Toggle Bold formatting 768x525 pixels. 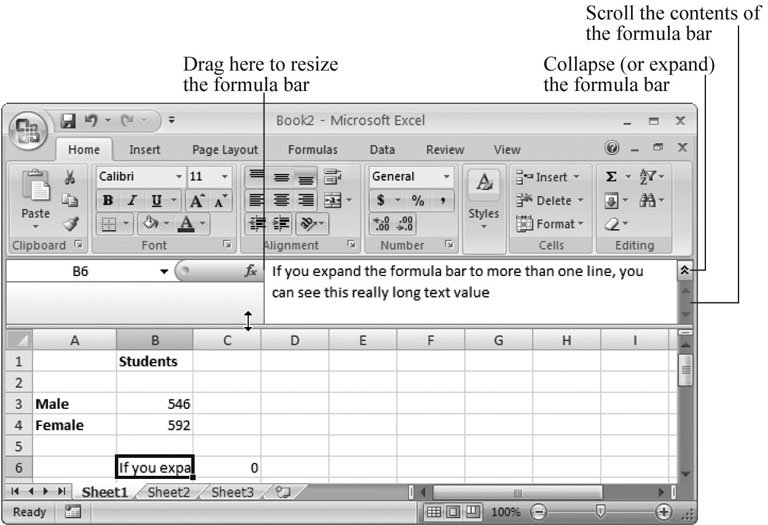[107, 200]
